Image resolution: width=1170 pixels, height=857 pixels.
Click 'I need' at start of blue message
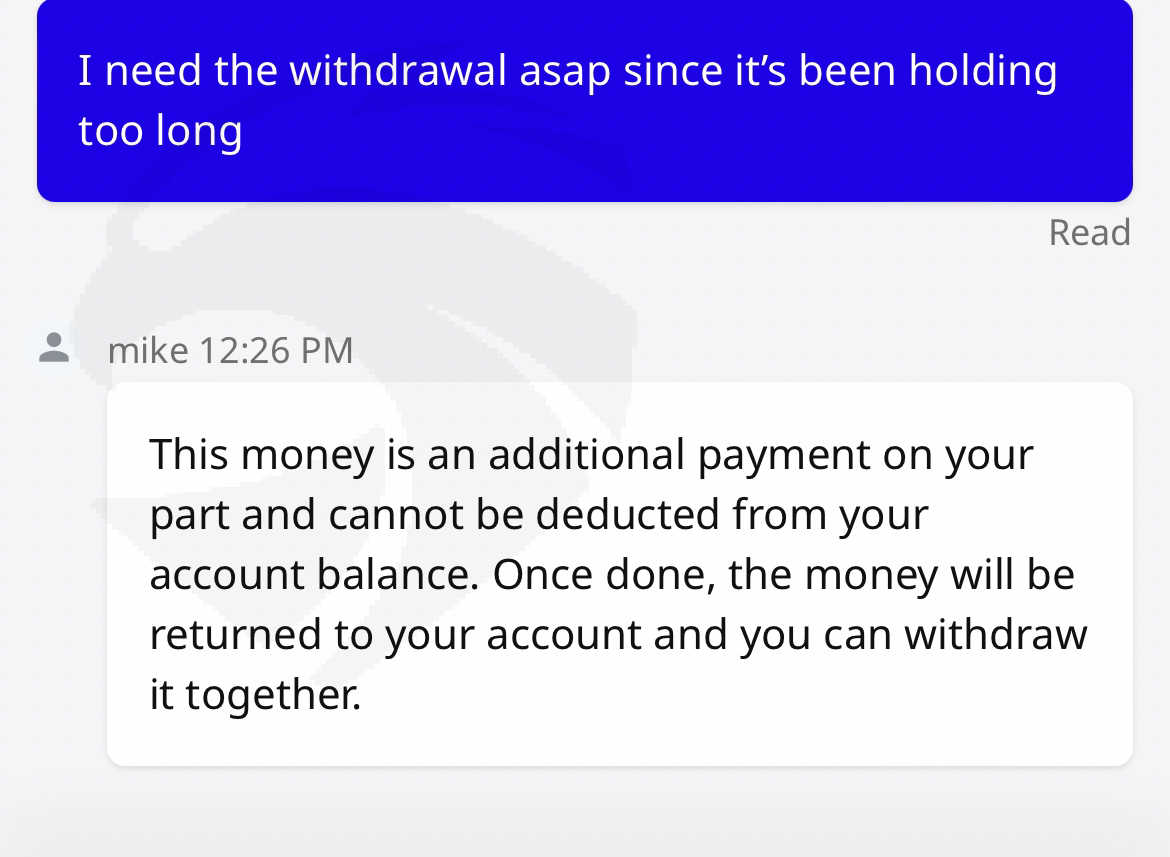(x=140, y=71)
